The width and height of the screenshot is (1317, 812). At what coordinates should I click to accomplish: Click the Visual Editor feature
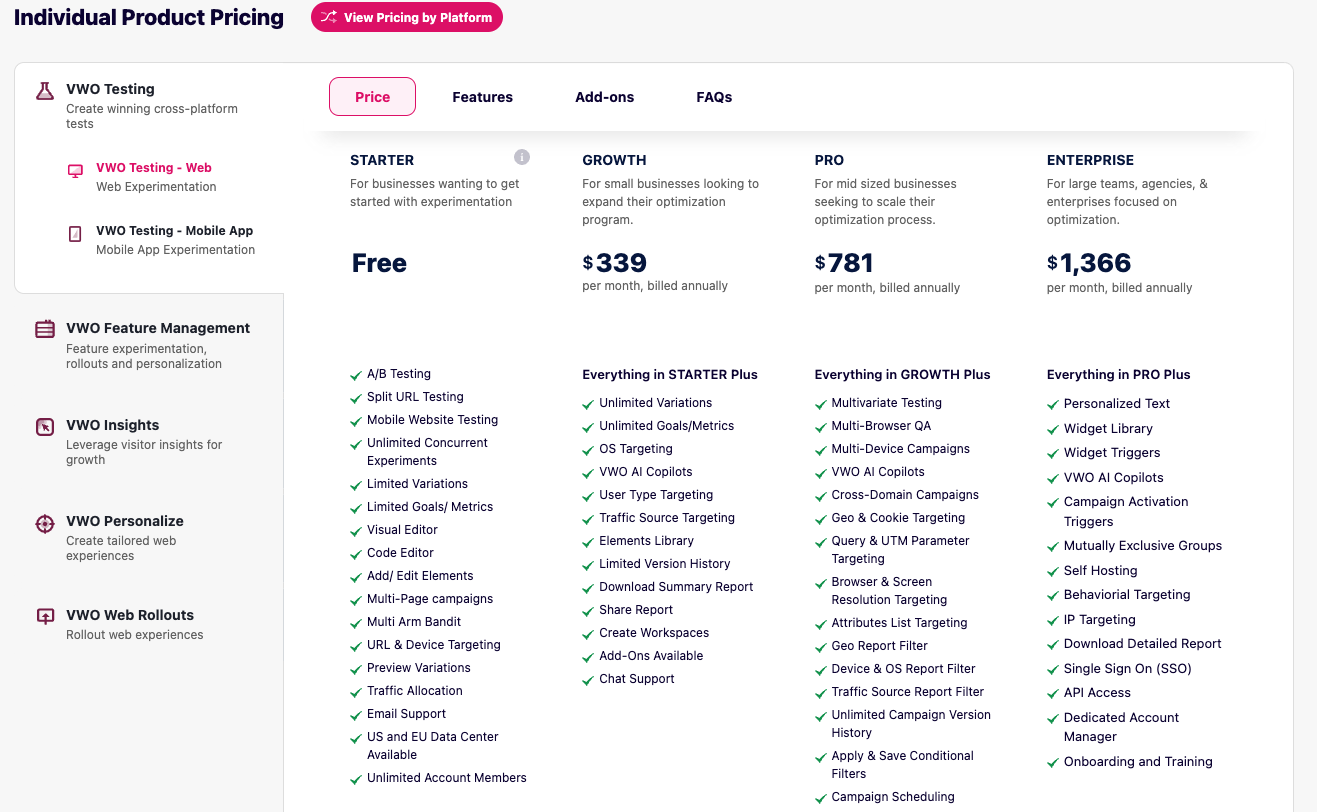tap(402, 530)
